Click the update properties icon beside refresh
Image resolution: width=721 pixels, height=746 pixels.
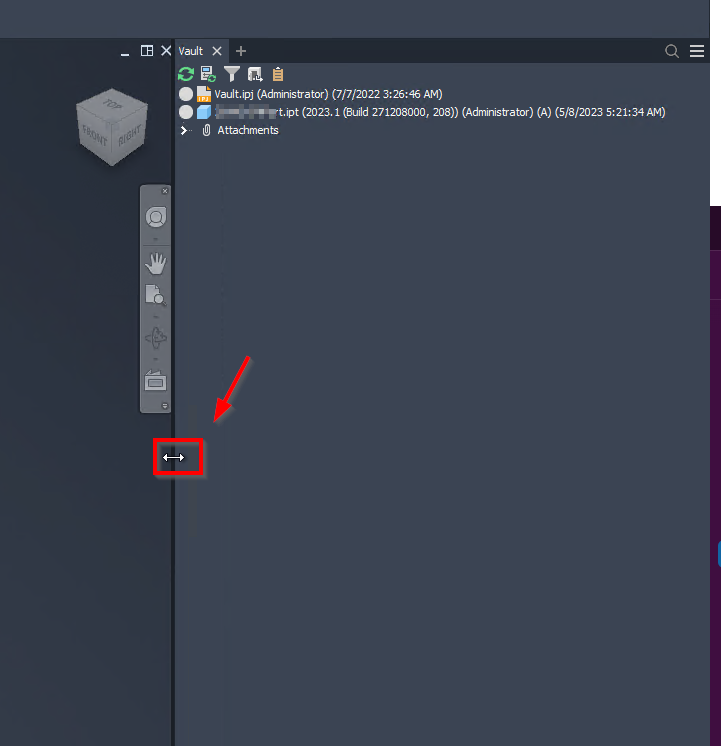coord(208,74)
